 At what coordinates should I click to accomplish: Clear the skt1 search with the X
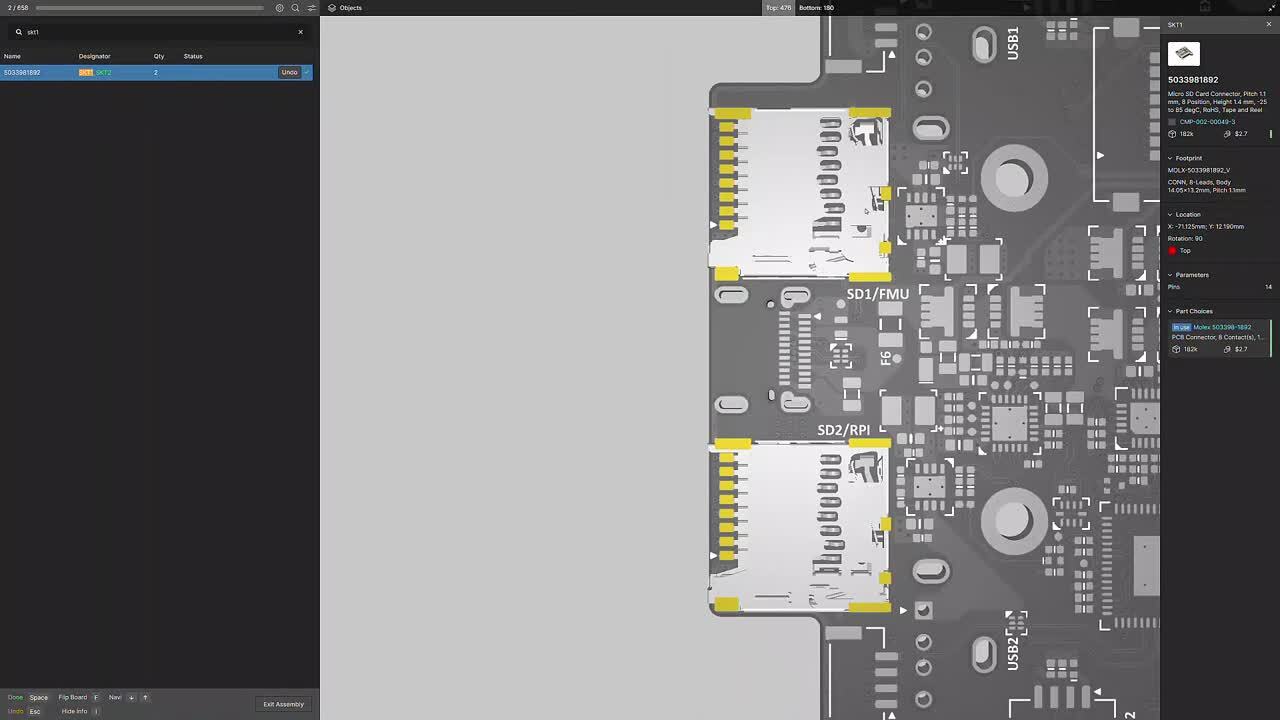[x=300, y=32]
